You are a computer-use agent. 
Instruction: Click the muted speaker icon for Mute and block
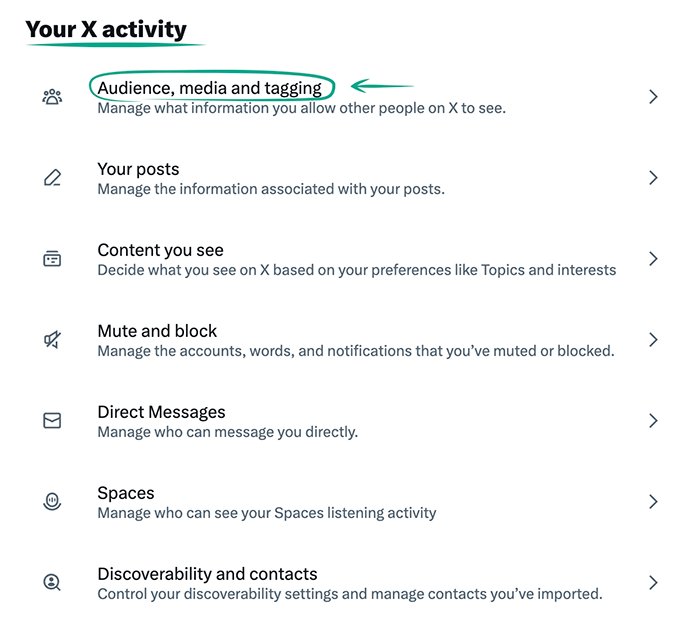click(x=52, y=340)
